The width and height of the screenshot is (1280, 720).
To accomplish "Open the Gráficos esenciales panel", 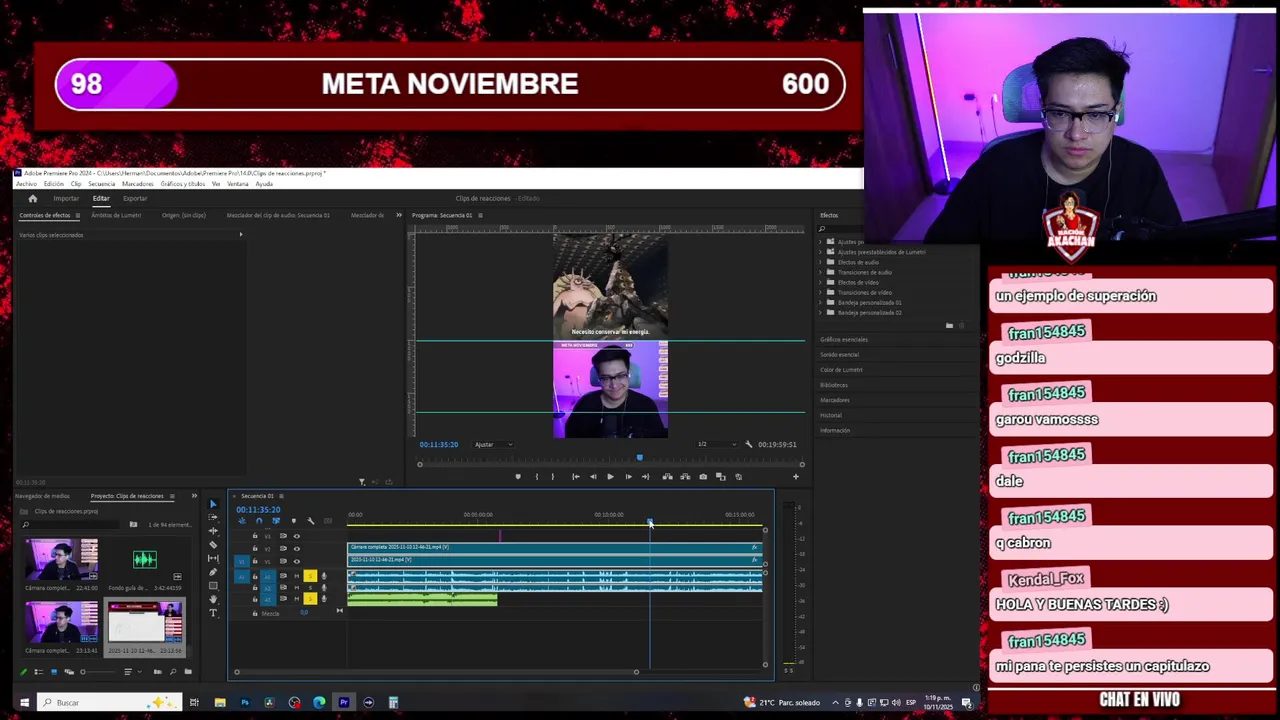I will point(844,339).
